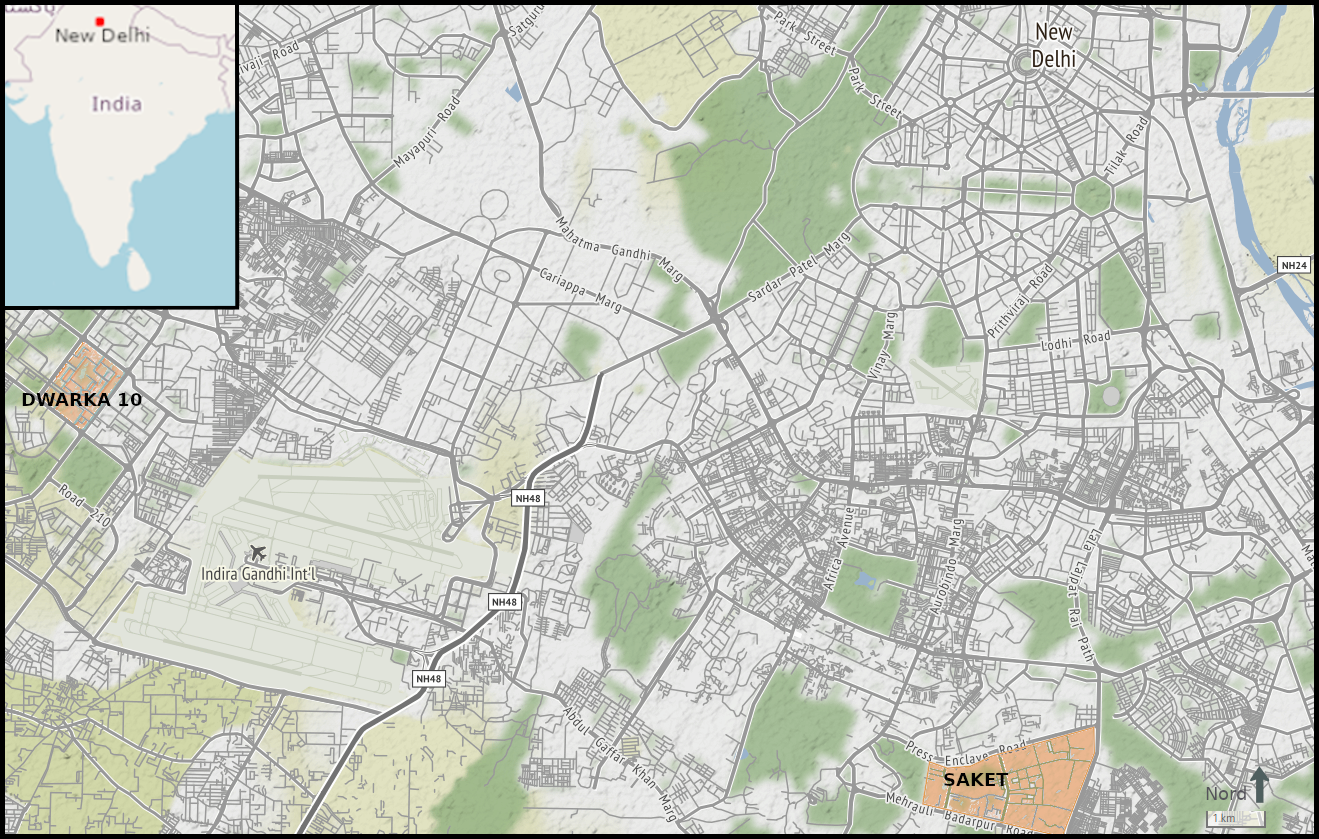Click the North arrow icon
The image size is (1319, 839).
click(x=1259, y=784)
